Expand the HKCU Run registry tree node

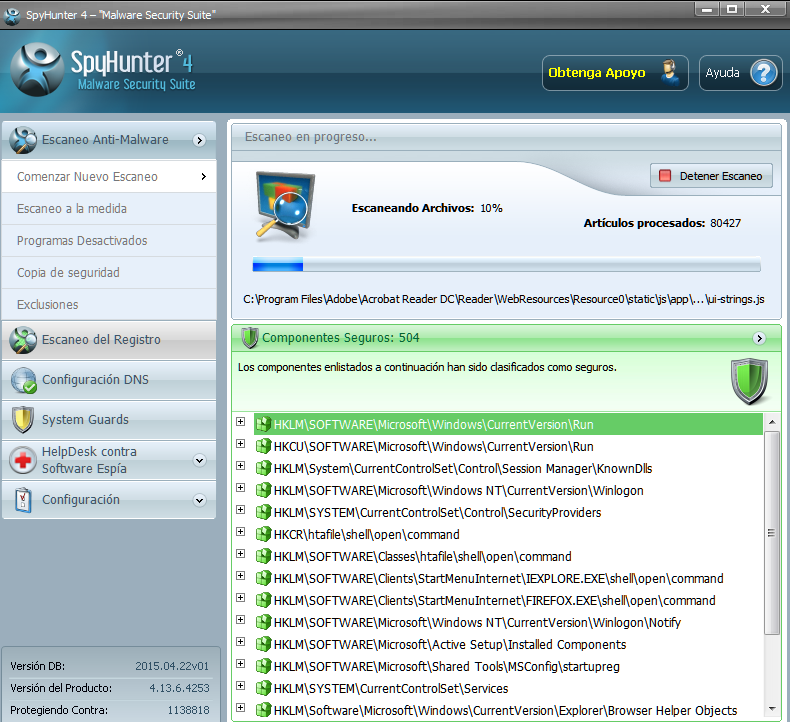[240, 445]
